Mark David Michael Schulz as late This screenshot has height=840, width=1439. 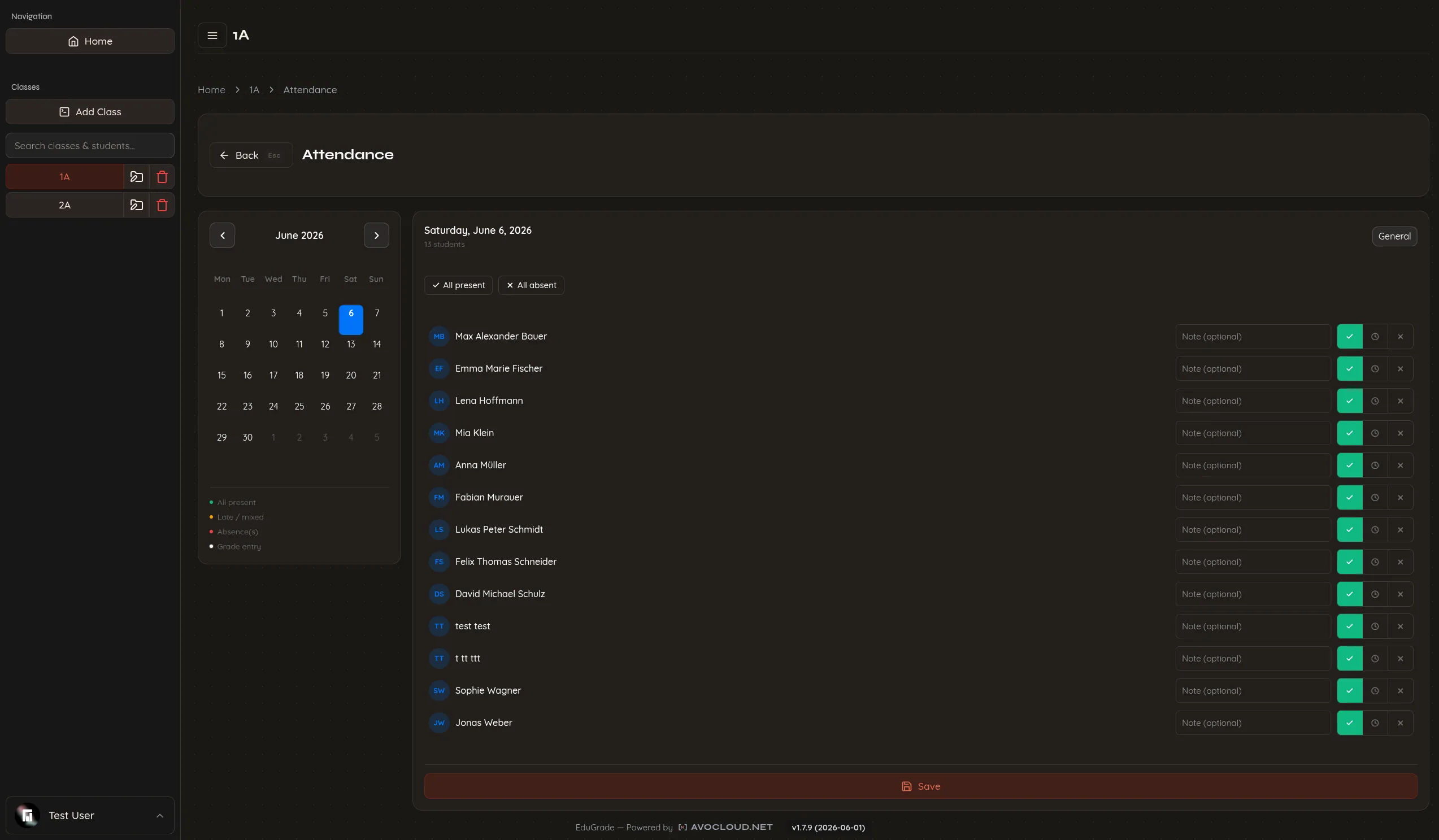click(x=1375, y=594)
